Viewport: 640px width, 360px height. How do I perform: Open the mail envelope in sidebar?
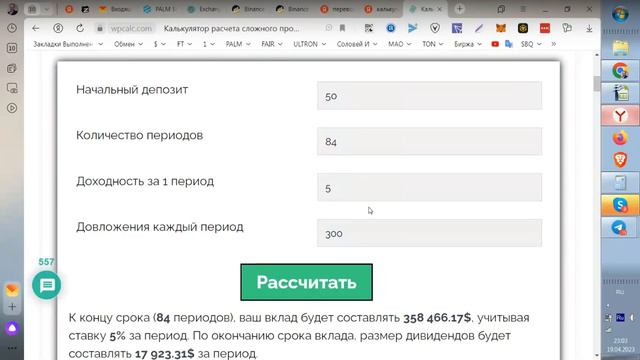(12, 290)
